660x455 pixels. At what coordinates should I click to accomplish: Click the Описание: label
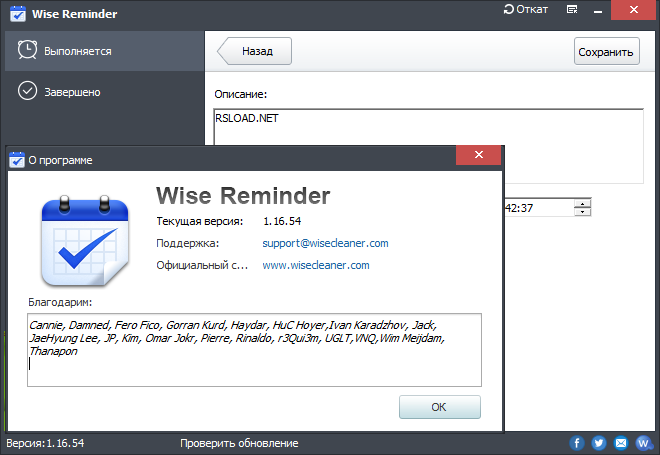pos(241,94)
